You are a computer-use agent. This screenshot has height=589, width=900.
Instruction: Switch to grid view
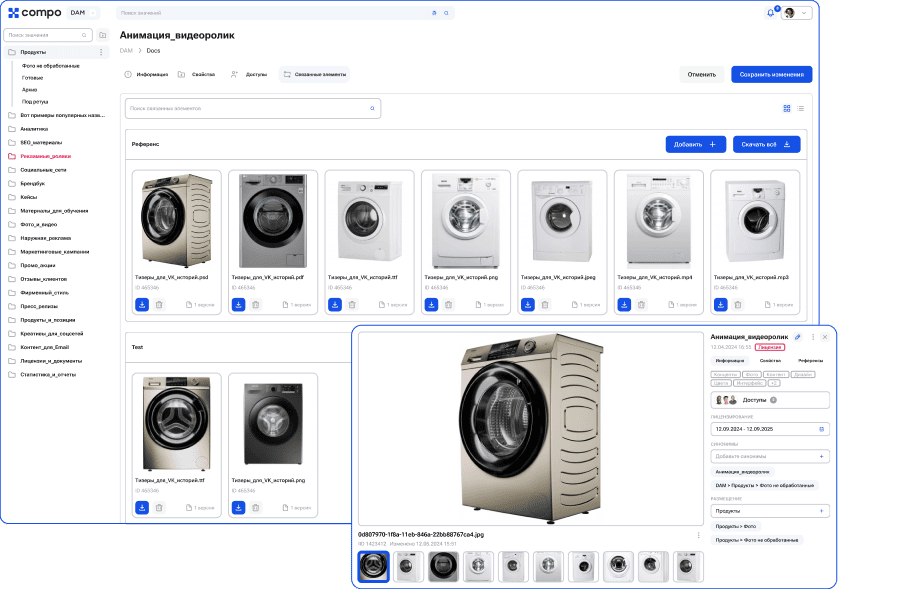(787, 108)
